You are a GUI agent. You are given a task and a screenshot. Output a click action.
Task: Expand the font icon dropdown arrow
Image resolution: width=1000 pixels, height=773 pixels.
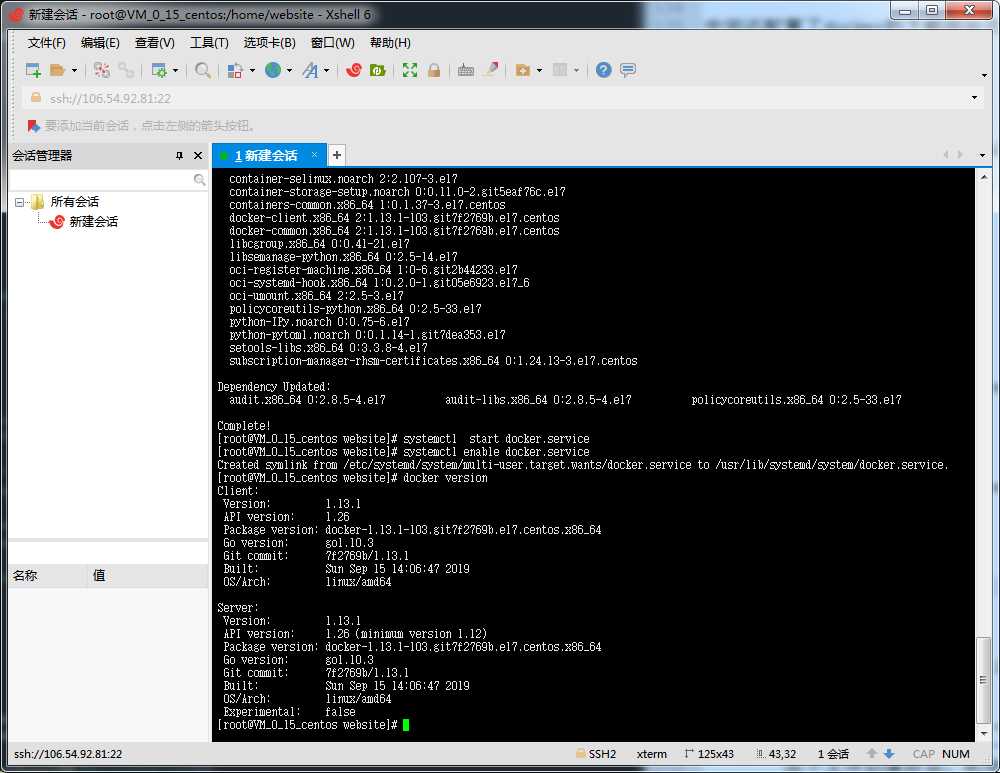pyautogui.click(x=327, y=70)
